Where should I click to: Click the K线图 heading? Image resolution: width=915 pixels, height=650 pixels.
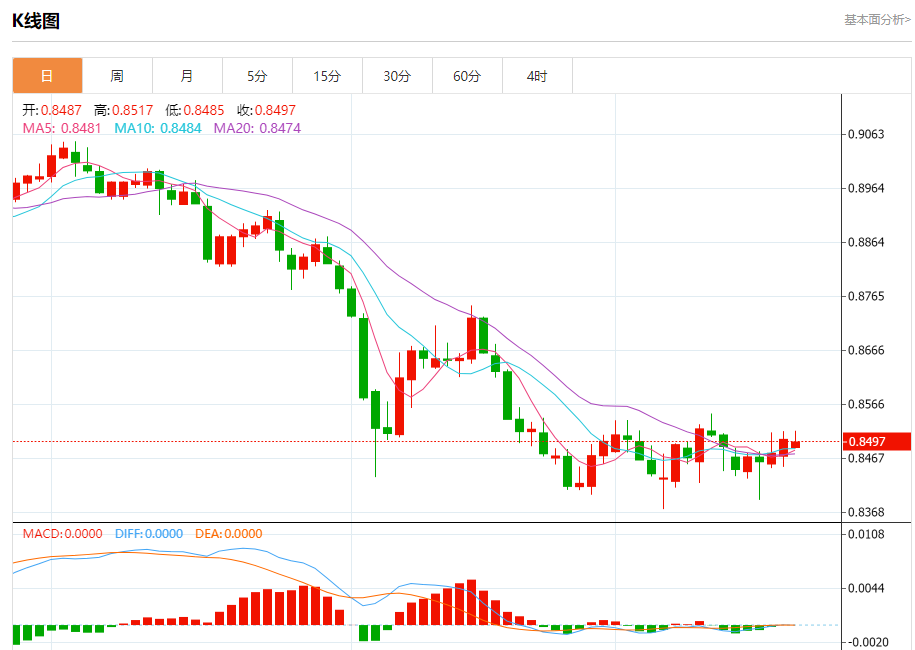click(x=36, y=21)
